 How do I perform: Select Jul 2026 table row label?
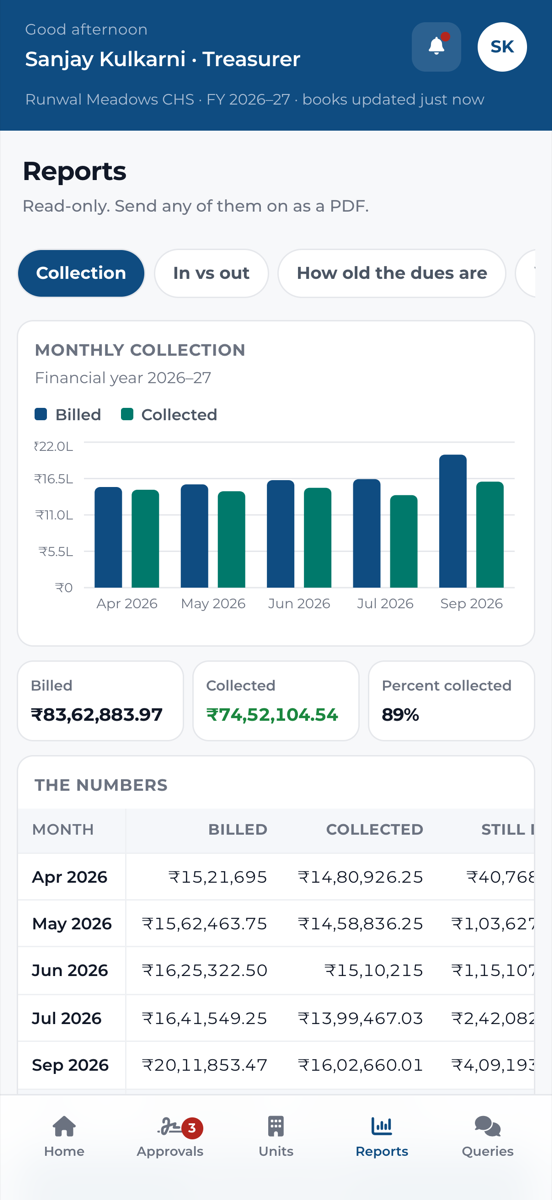pos(67,1018)
